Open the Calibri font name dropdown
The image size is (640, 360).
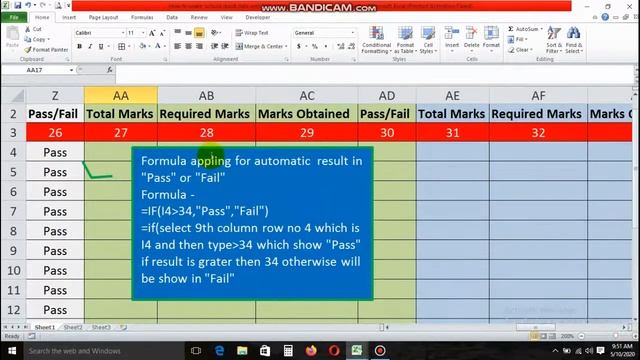[123, 33]
